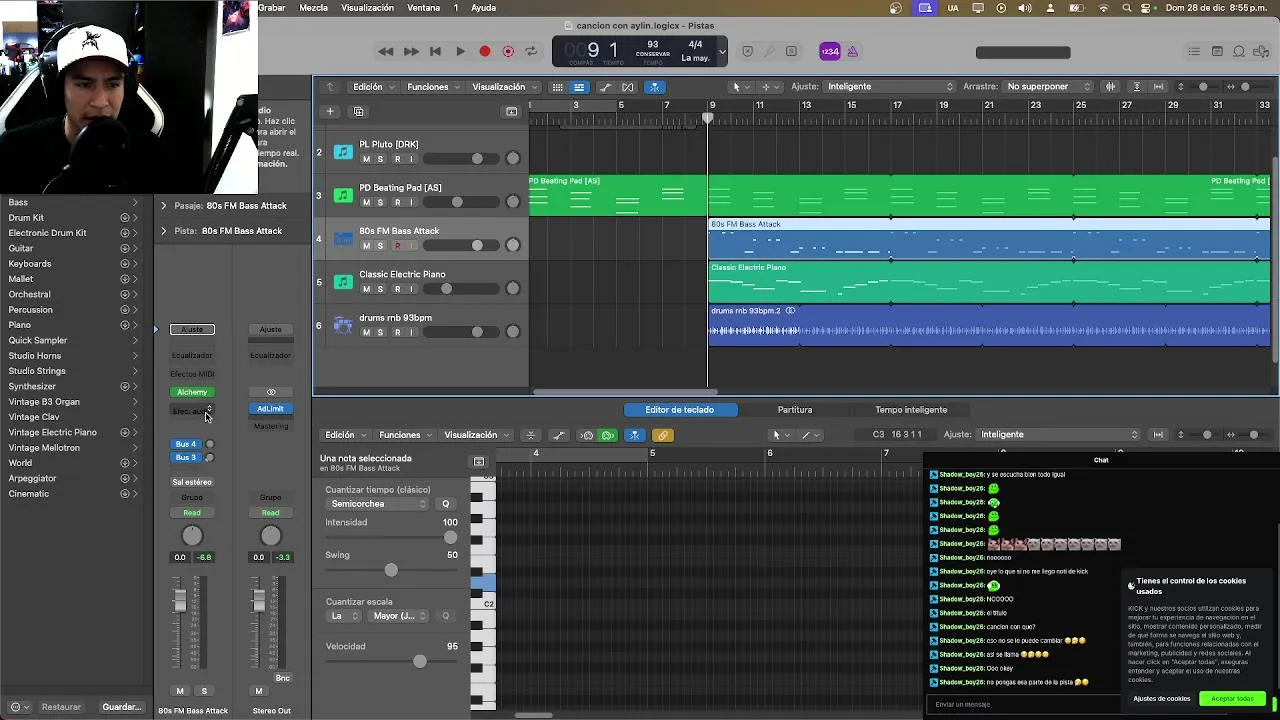Go to beginning of project
The height and width of the screenshot is (720, 1280).
[x=435, y=51]
